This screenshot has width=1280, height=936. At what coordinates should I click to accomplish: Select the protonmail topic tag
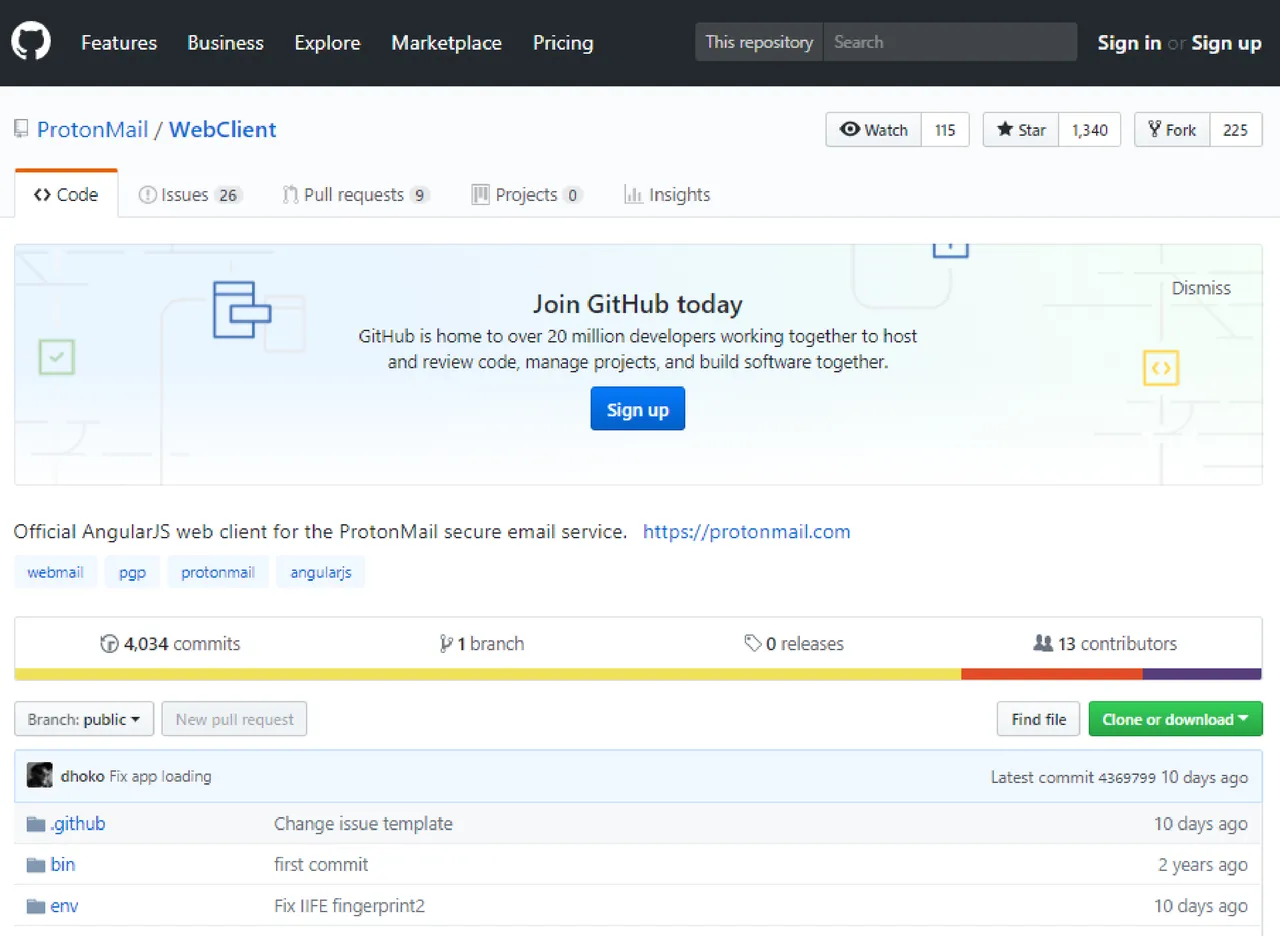[x=218, y=573]
